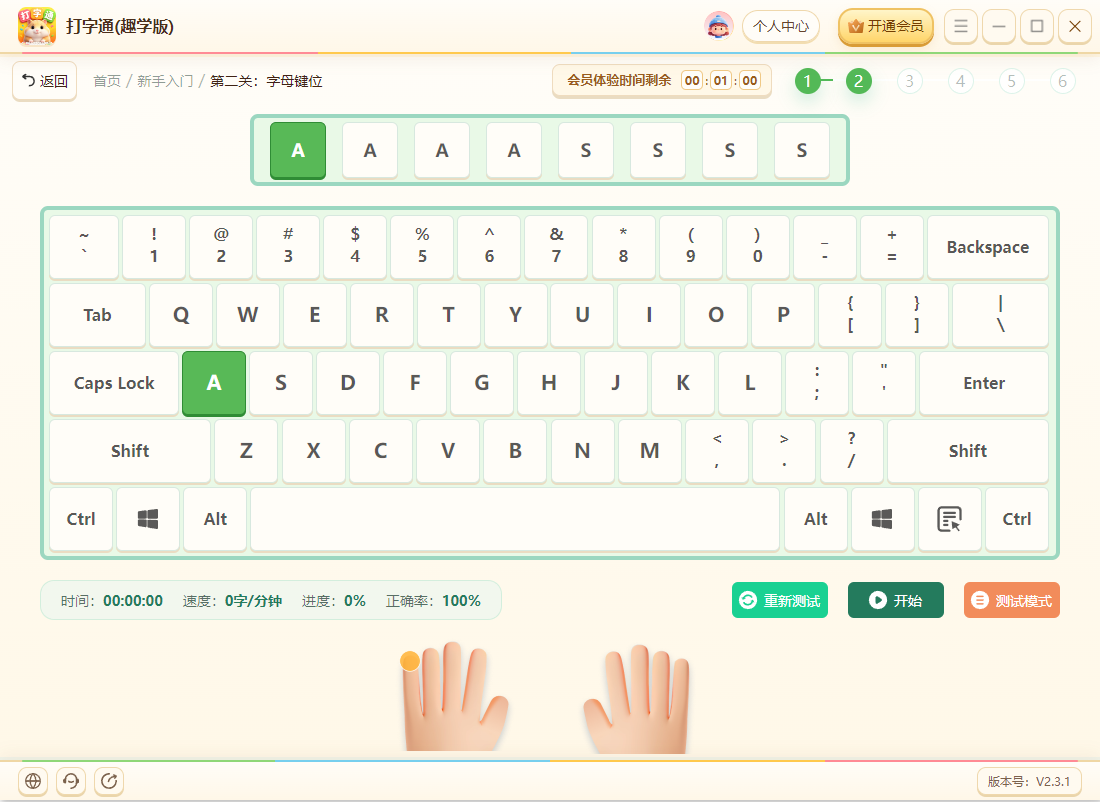
Task: Click the Backspace key
Action: click(988, 247)
